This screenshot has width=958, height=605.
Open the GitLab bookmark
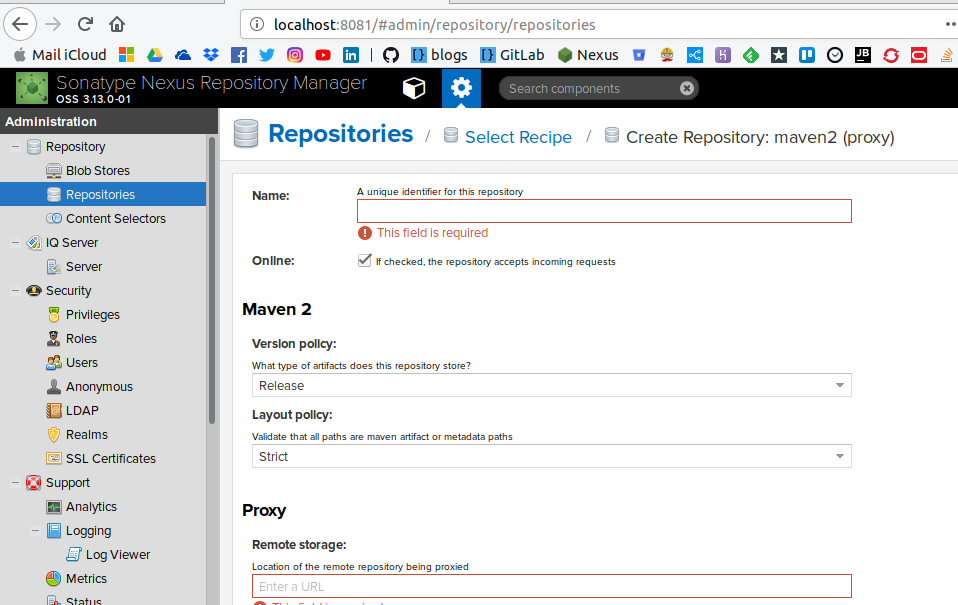pyautogui.click(x=512, y=55)
